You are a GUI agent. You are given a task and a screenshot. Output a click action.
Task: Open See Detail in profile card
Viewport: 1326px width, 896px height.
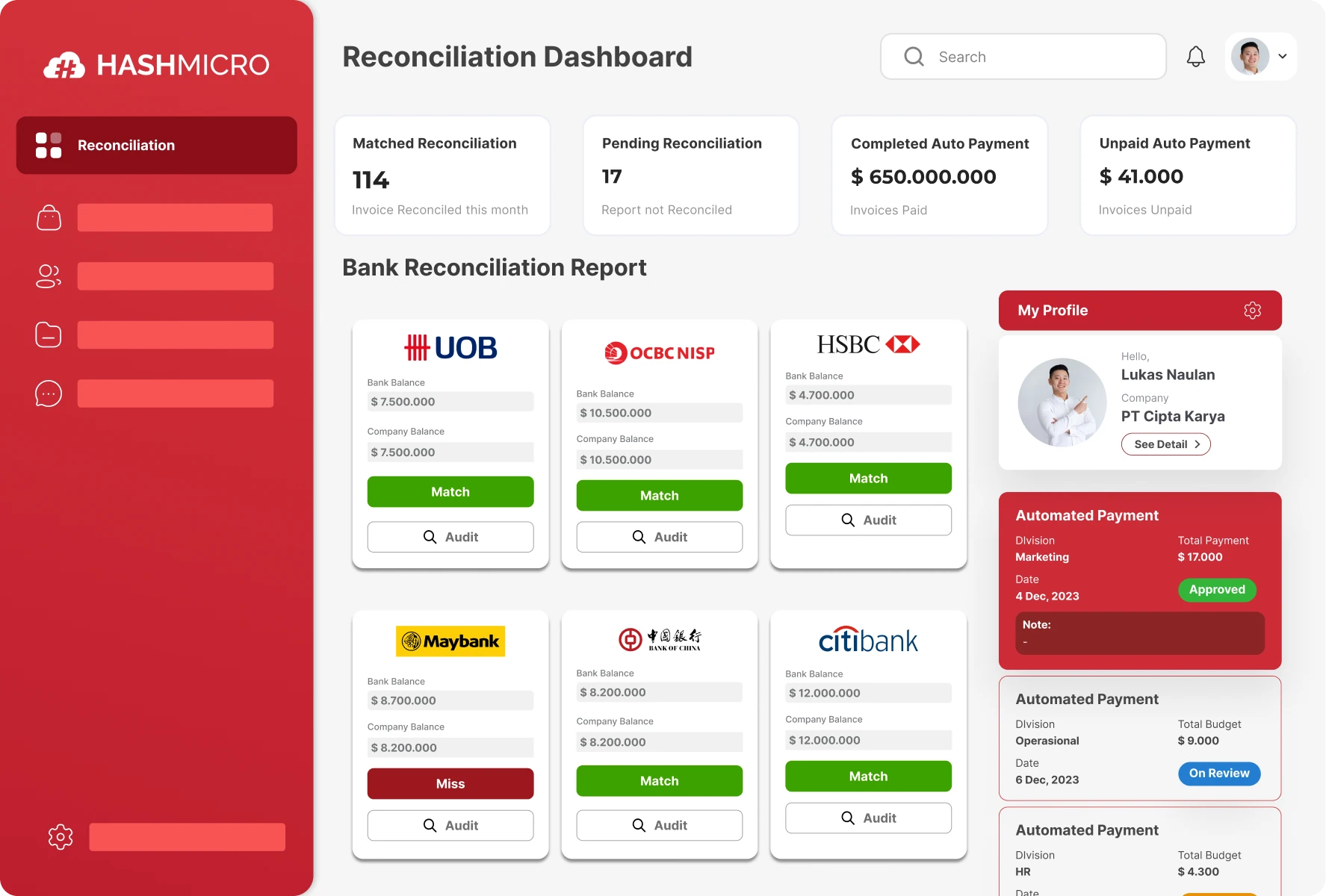(x=1165, y=444)
